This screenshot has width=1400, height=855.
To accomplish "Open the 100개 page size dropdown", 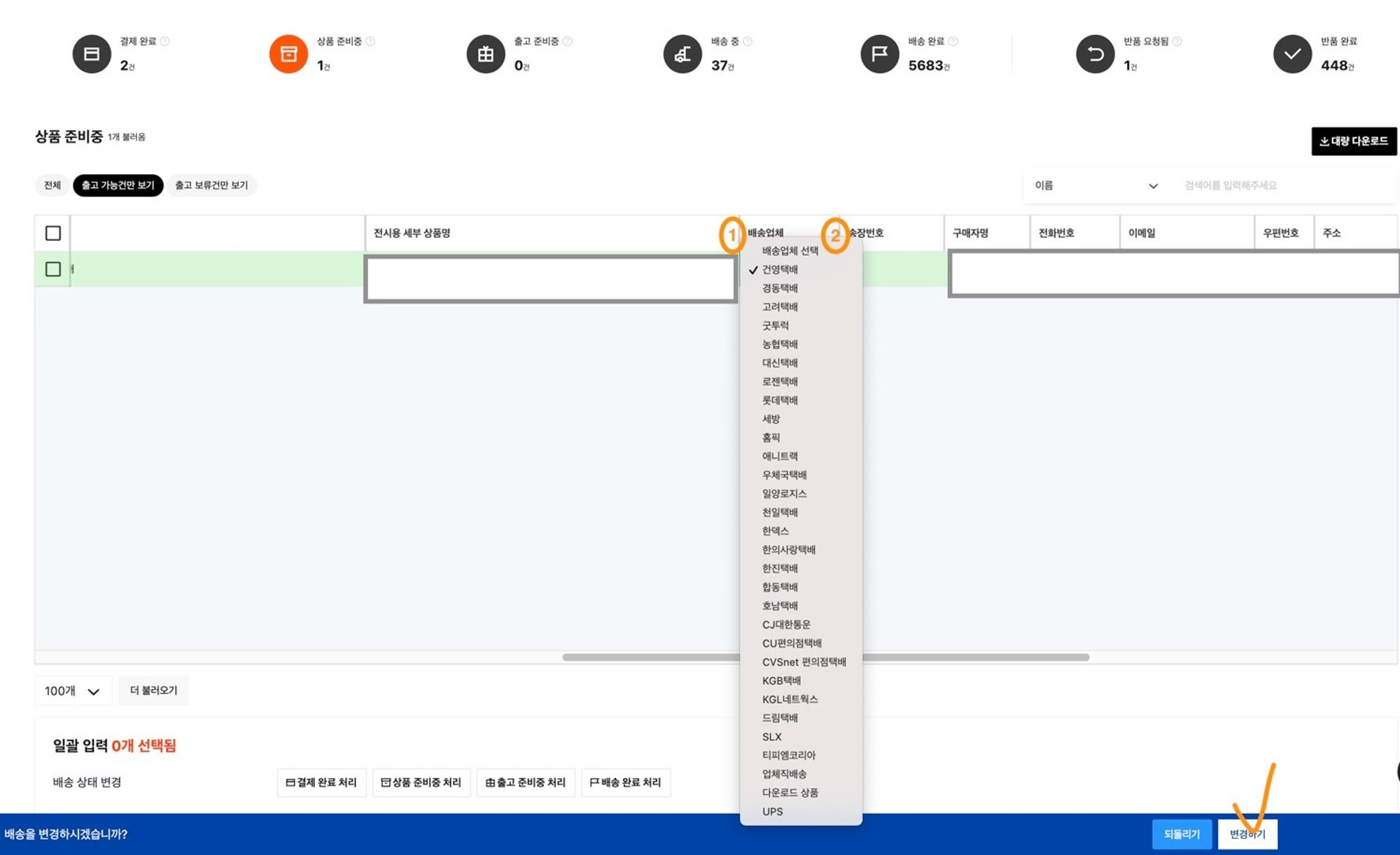I will click(72, 691).
